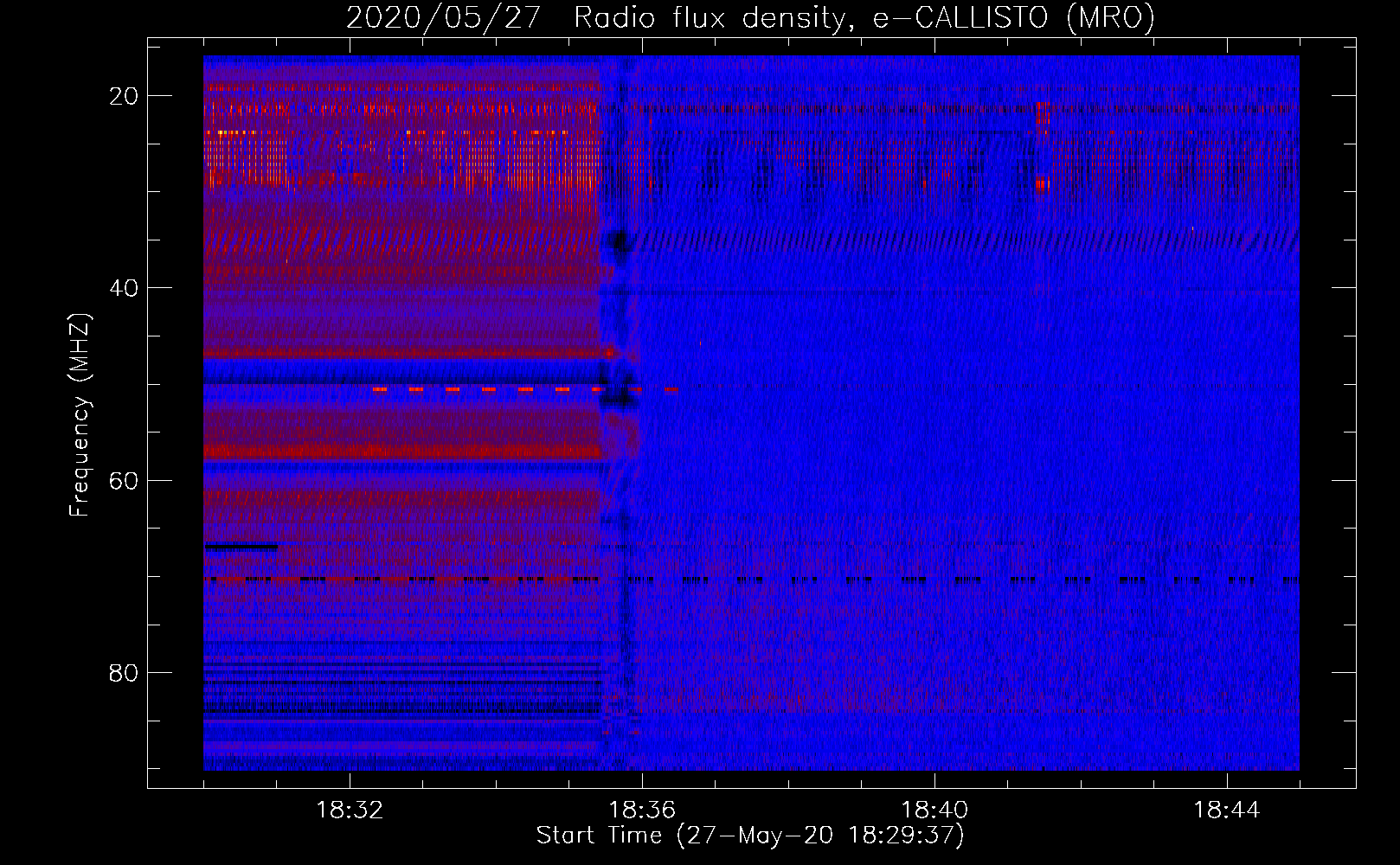Click the frequency tick label '60'
This screenshot has width=1400, height=865.
124,480
